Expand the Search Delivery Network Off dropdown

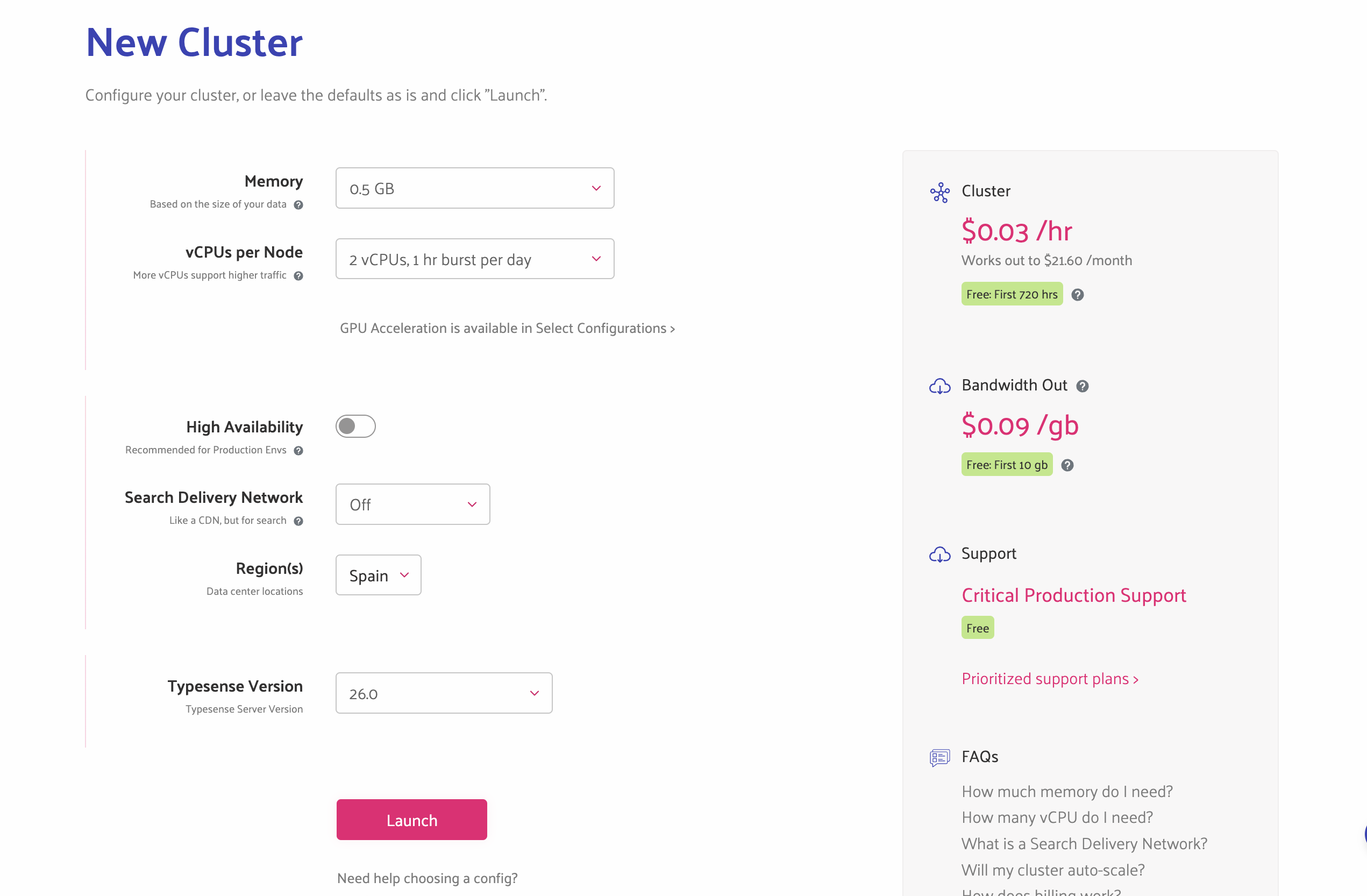412,504
